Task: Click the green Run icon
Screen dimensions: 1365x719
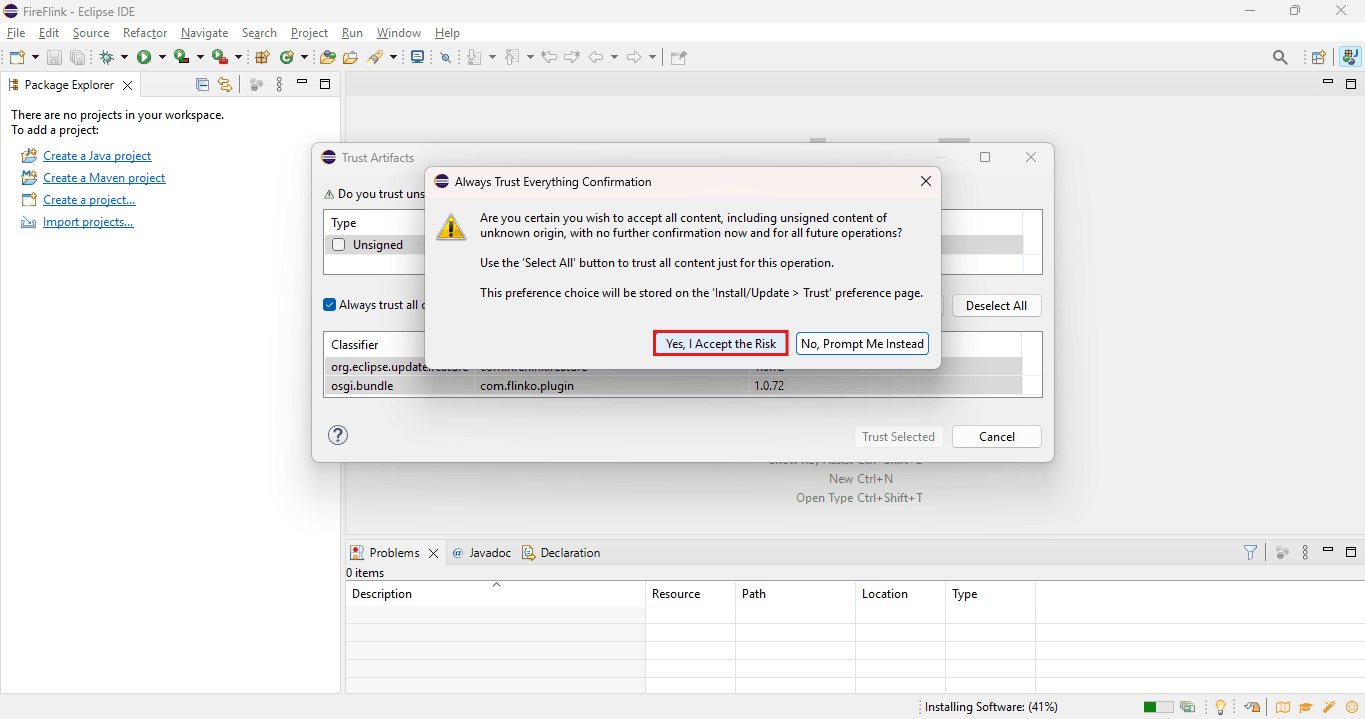Action: [144, 57]
